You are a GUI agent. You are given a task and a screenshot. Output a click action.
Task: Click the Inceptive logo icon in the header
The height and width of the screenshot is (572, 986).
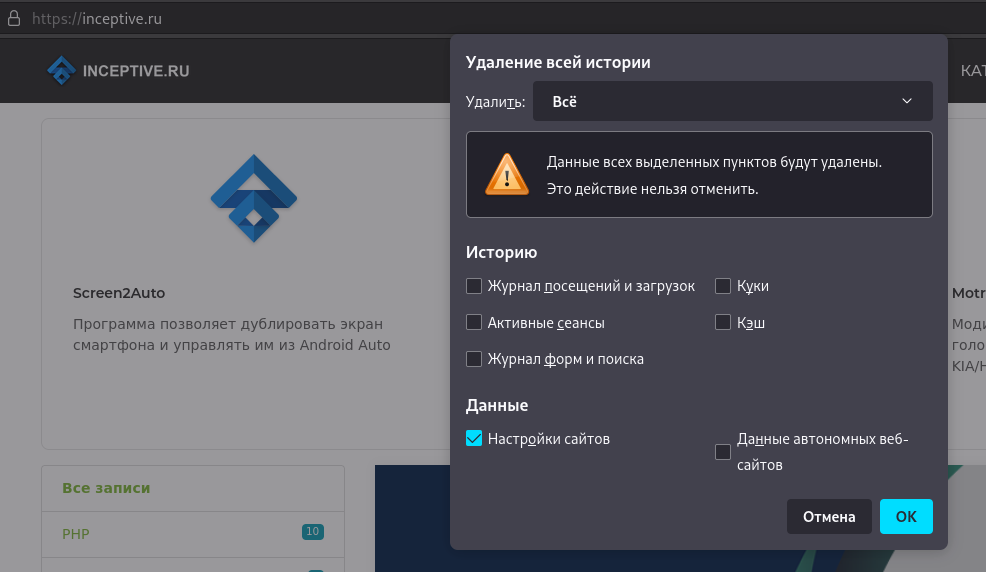pyautogui.click(x=61, y=70)
